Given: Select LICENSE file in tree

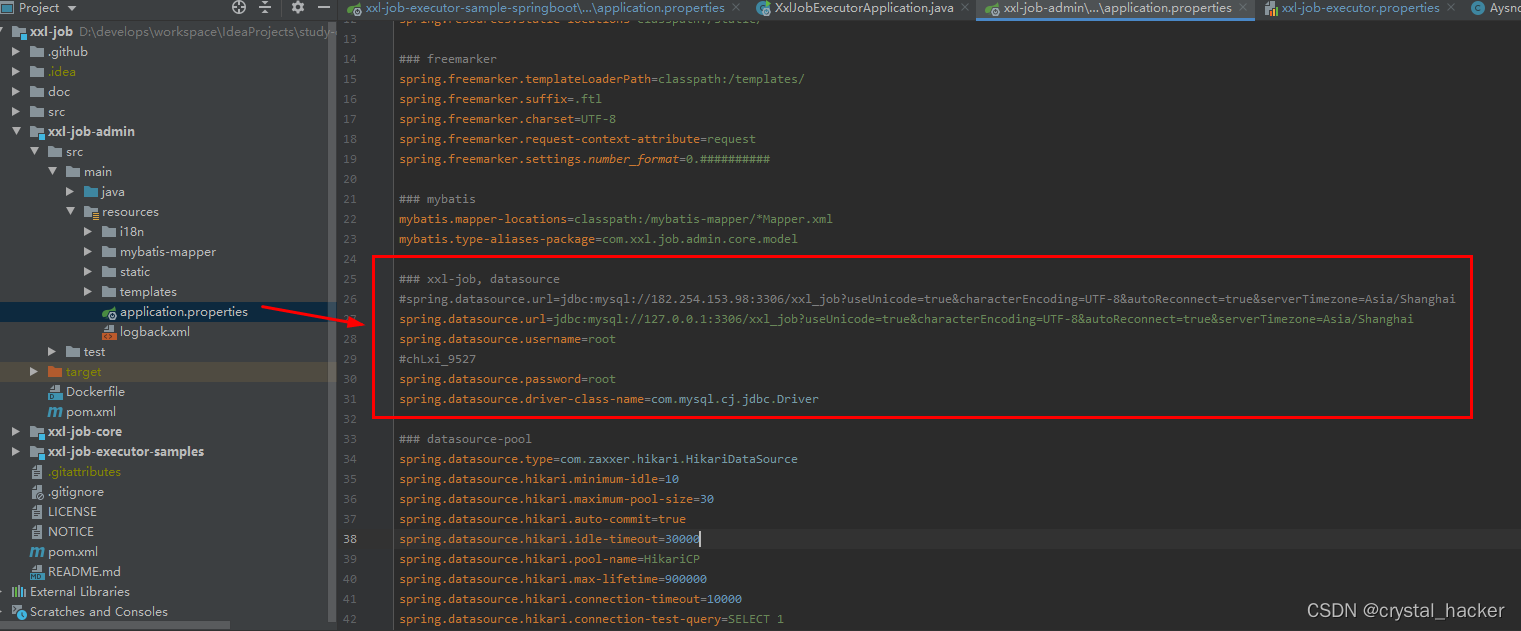Looking at the screenshot, I should 72,511.
